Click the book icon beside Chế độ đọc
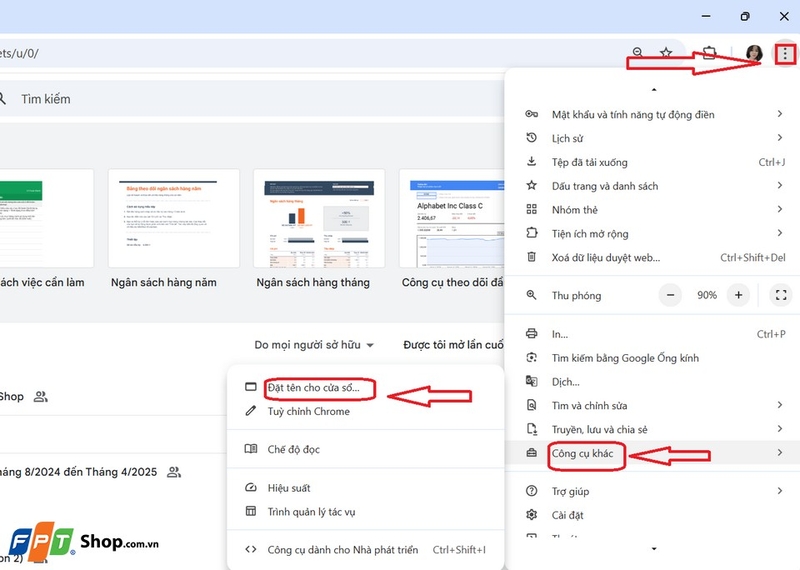Viewport: 800px width, 570px height. (251, 449)
